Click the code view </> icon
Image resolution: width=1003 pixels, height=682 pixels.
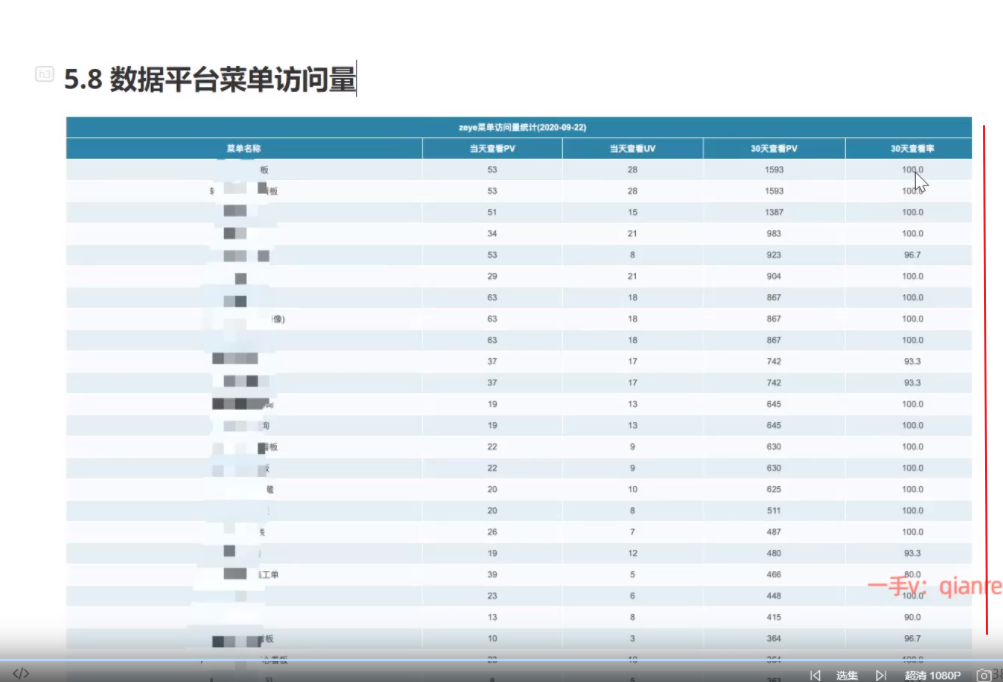tap(20, 673)
